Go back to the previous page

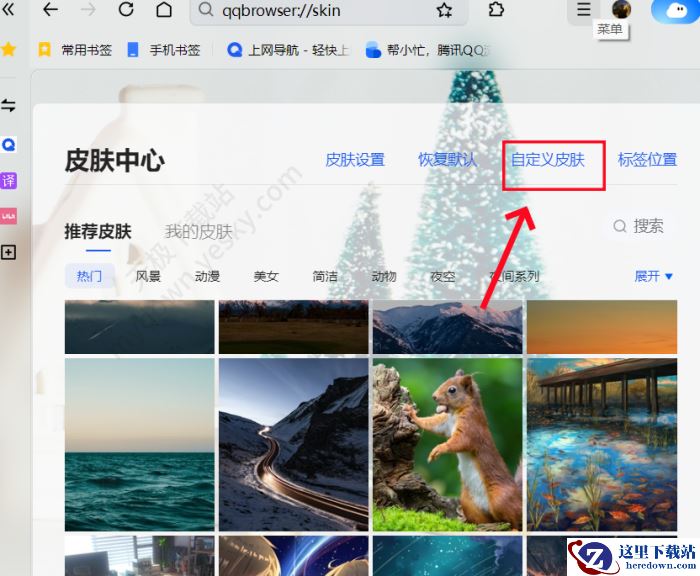tap(50, 9)
